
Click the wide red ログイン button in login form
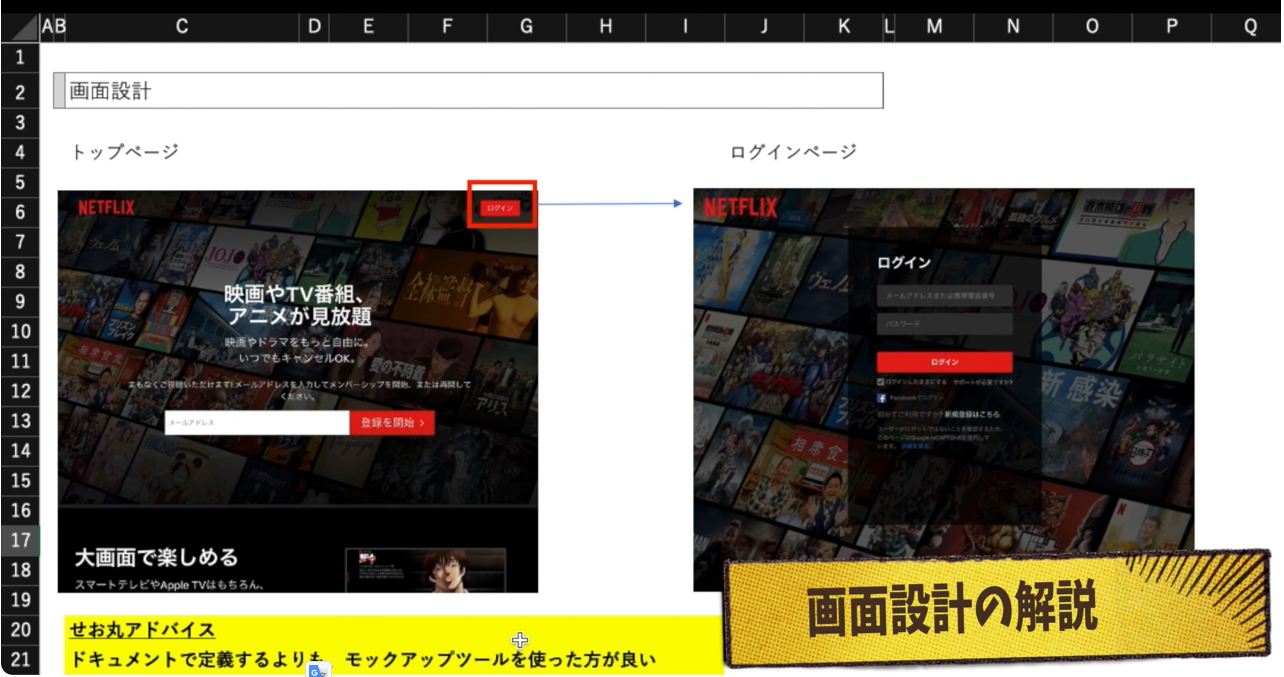click(x=945, y=362)
